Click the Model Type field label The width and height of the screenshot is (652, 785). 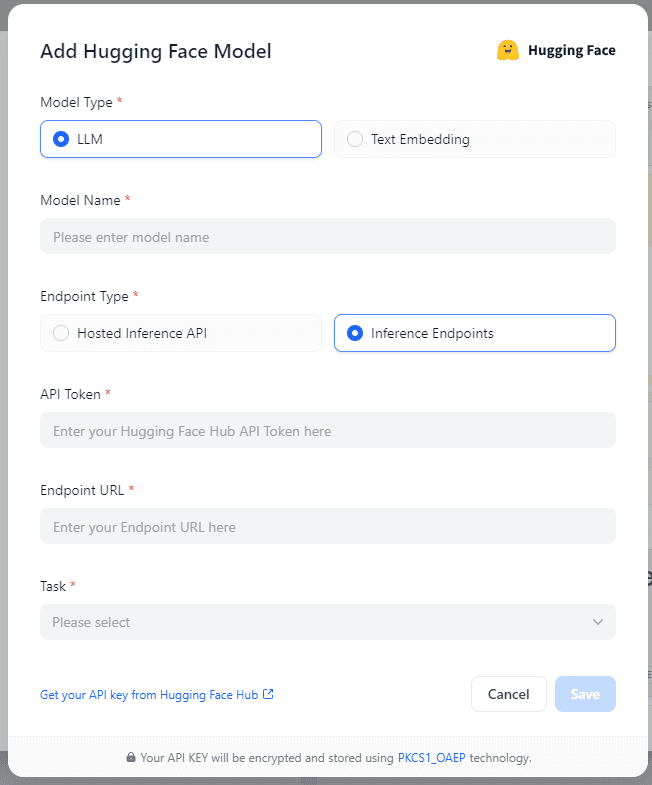coord(76,102)
